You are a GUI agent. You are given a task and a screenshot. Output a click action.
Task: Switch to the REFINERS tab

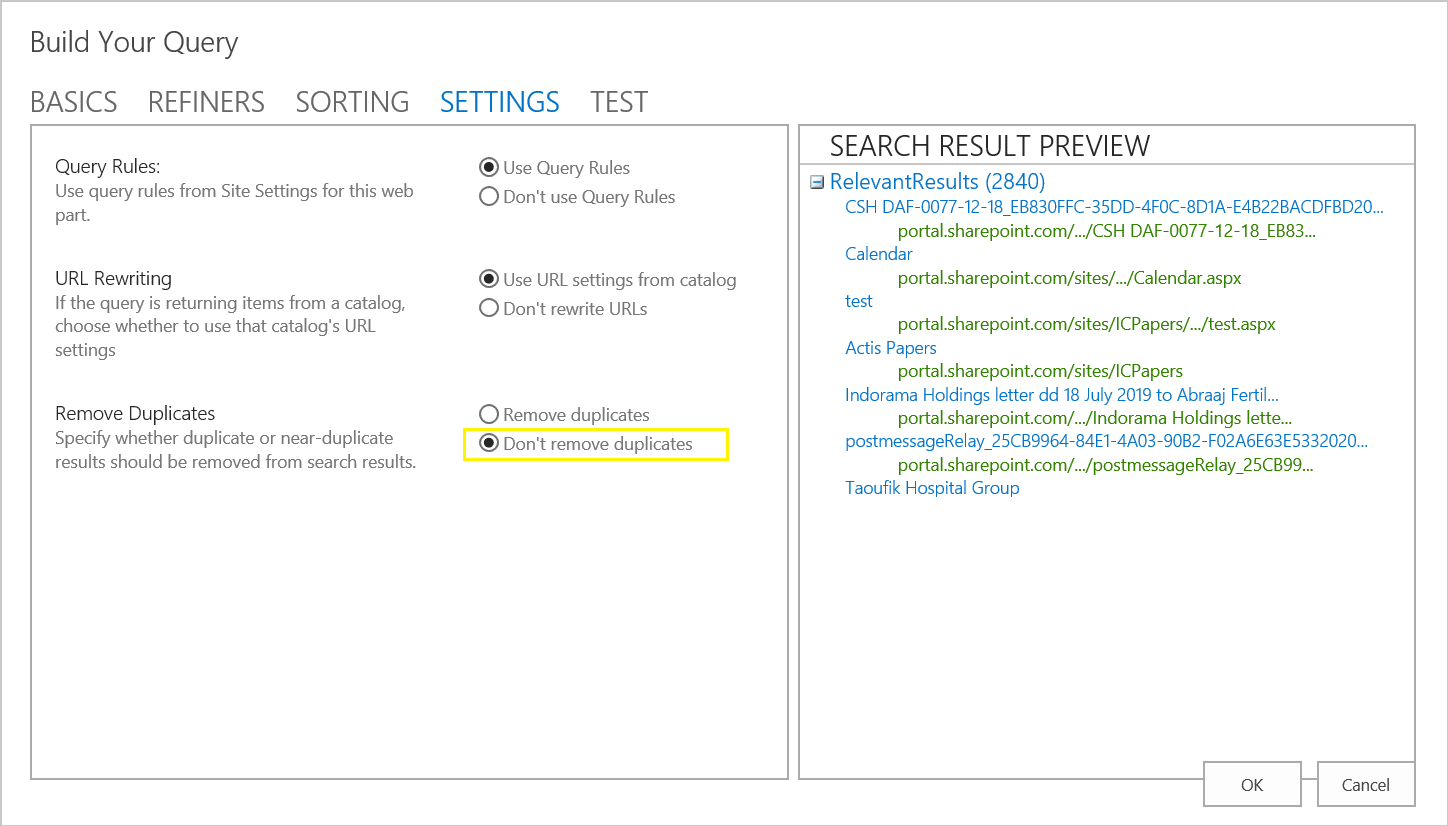(206, 102)
